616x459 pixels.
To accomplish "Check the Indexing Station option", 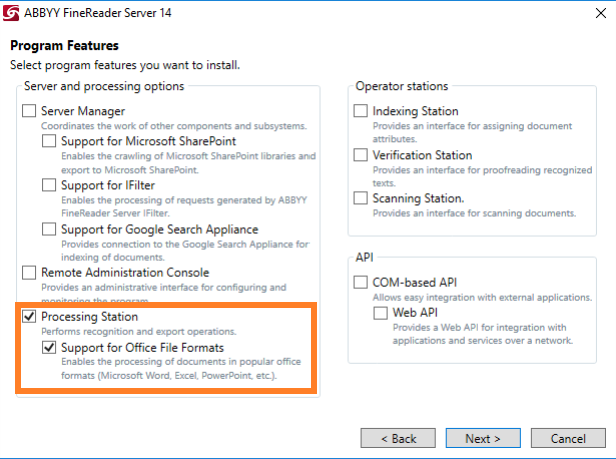I will pyautogui.click(x=361, y=111).
